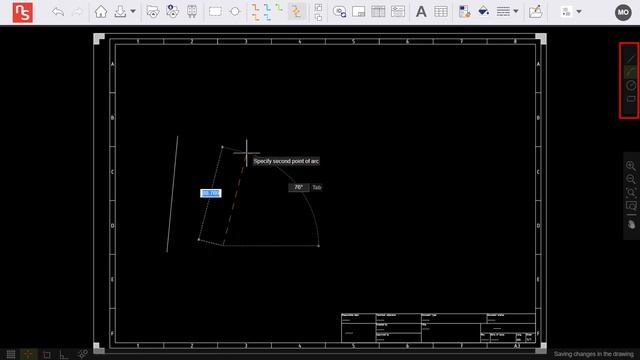Open the format painter properties icon

pos(464,11)
